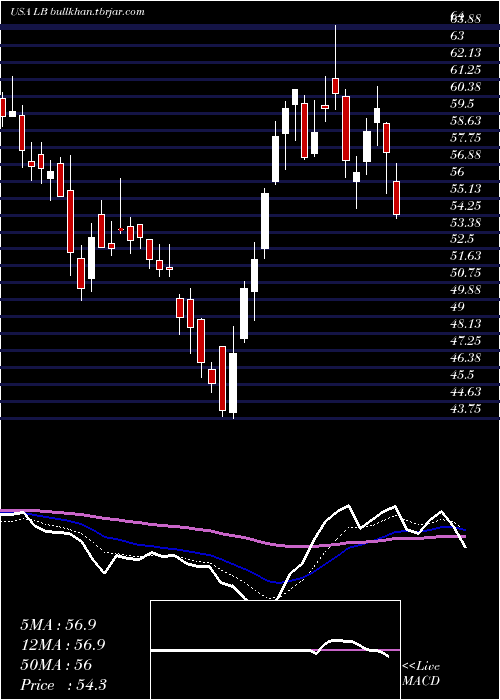Select the 54.25 price axis label

[466, 205]
